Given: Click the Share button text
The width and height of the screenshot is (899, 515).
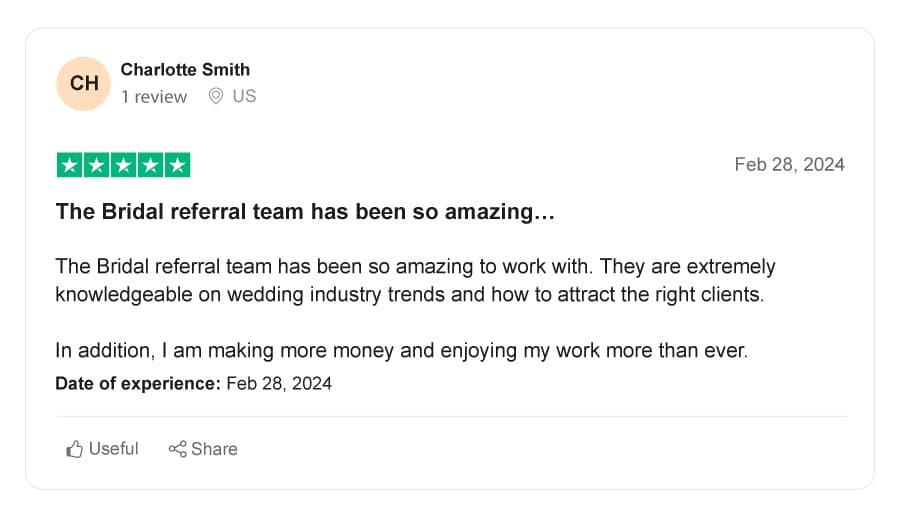Looking at the screenshot, I should 214,449.
